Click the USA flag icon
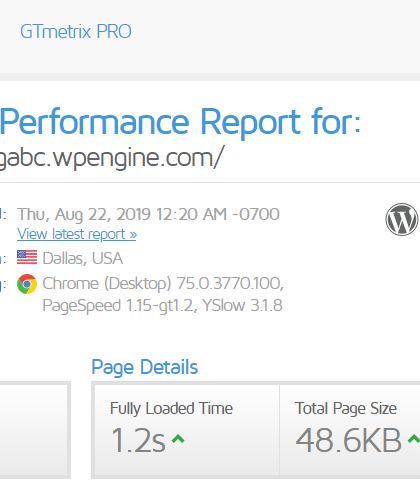Screen dimensions: 420x502 coord(27,257)
